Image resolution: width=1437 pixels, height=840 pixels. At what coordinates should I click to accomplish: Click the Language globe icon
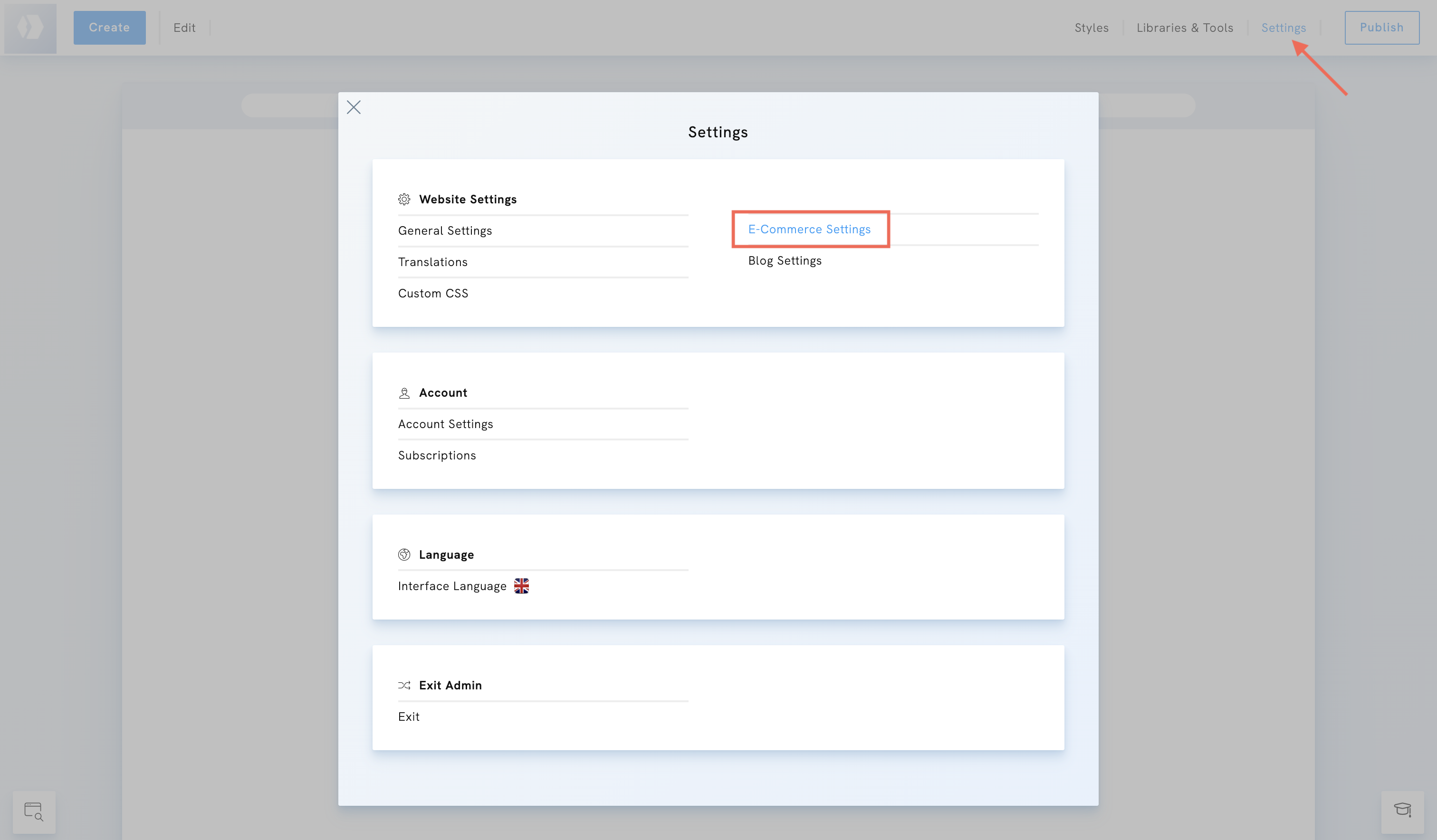tap(404, 554)
